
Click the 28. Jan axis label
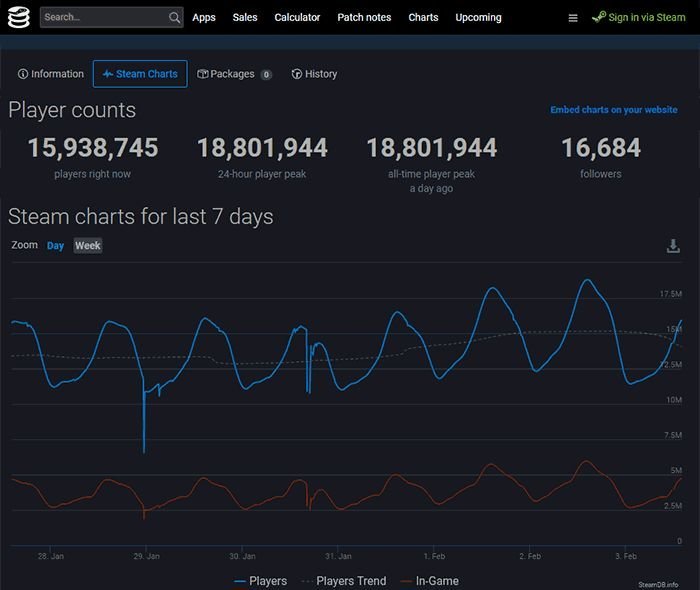(51, 557)
